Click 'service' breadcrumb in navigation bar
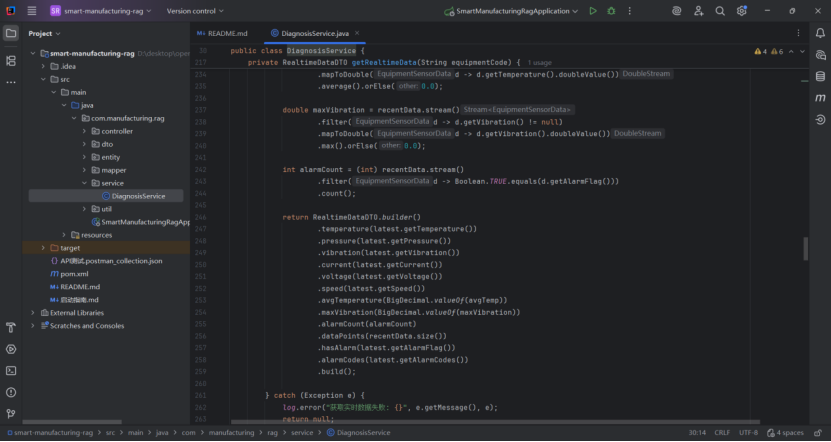 tap(302, 432)
